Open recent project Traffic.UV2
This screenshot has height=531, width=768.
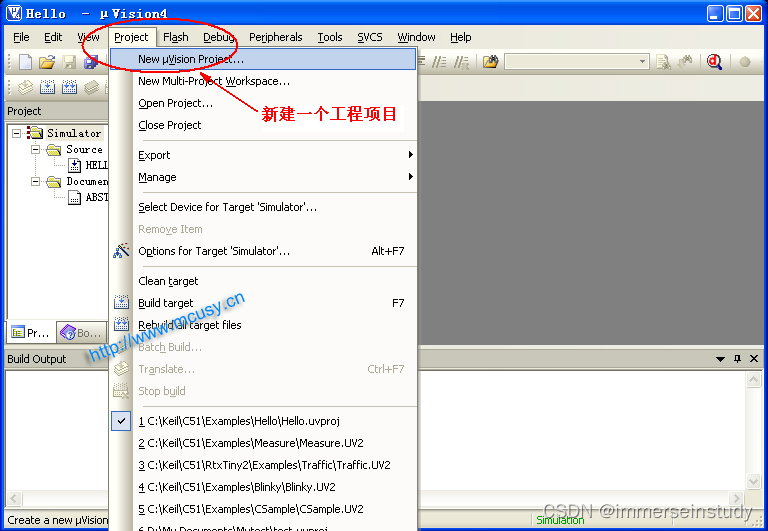click(x=275, y=465)
